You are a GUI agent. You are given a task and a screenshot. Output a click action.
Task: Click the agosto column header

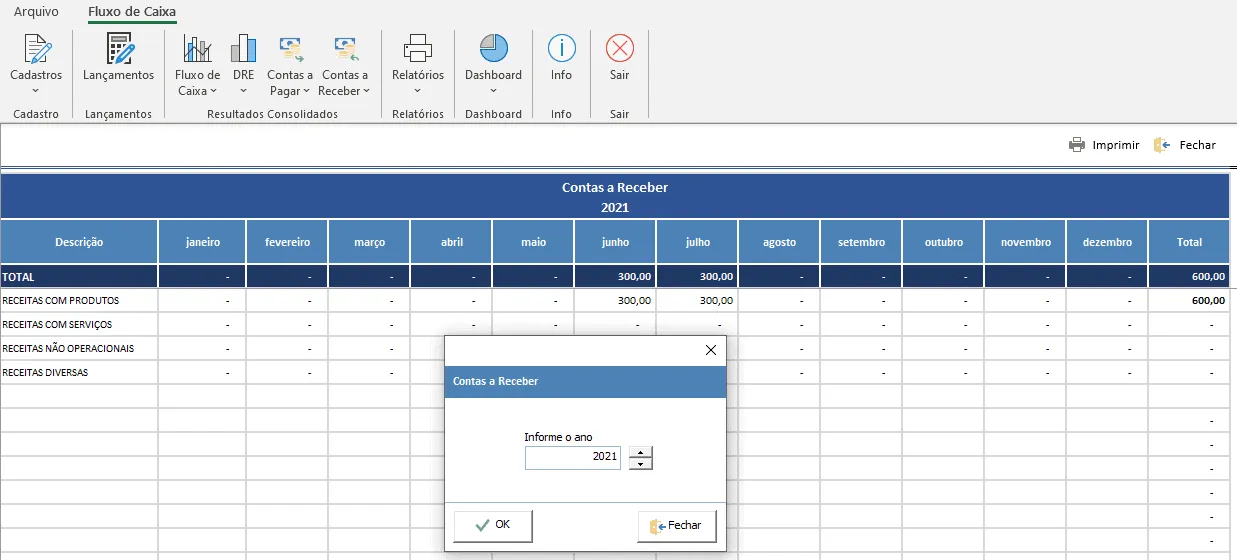pos(779,242)
